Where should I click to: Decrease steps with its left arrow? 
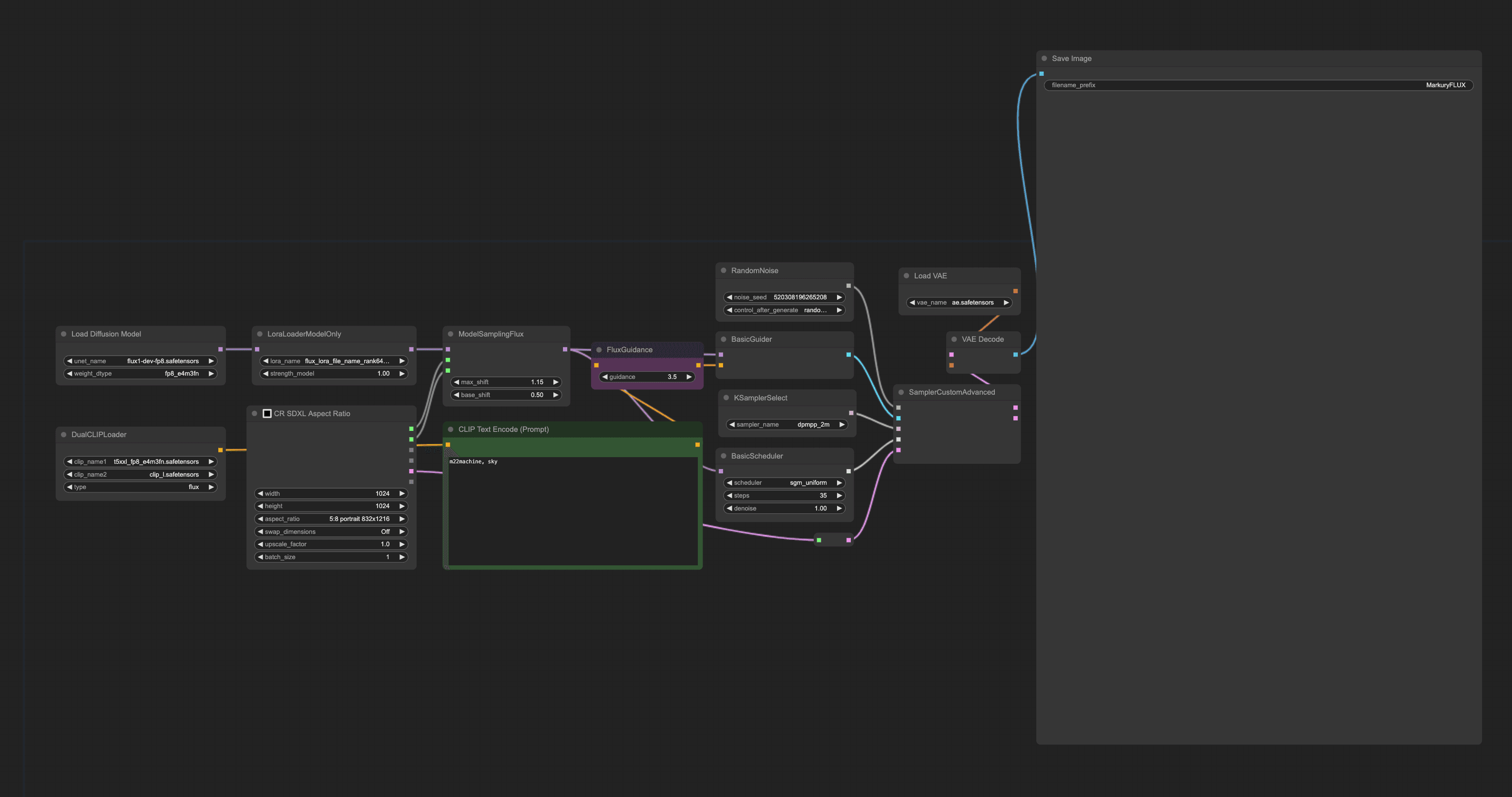coord(729,496)
